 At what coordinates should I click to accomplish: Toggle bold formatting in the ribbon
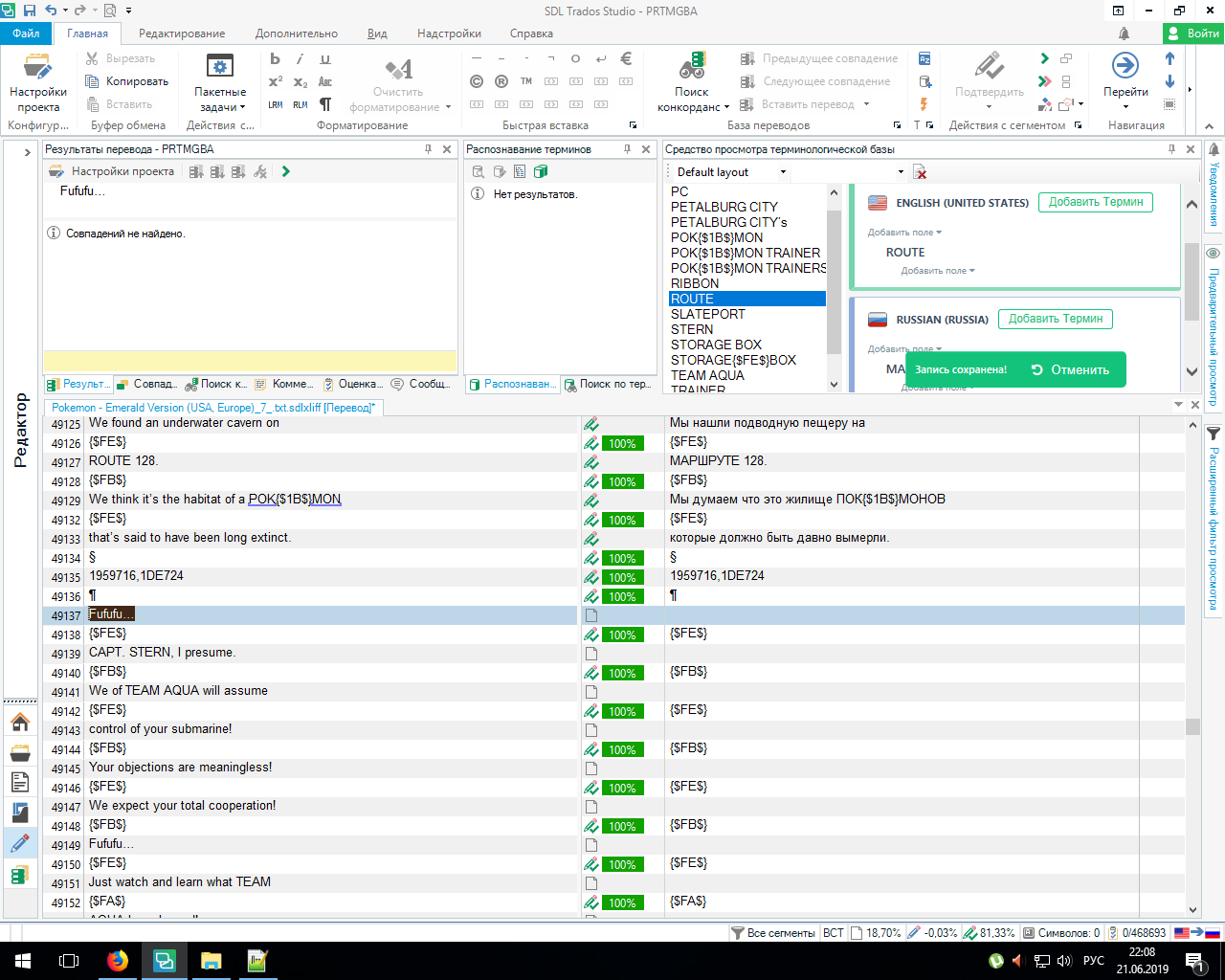276,58
